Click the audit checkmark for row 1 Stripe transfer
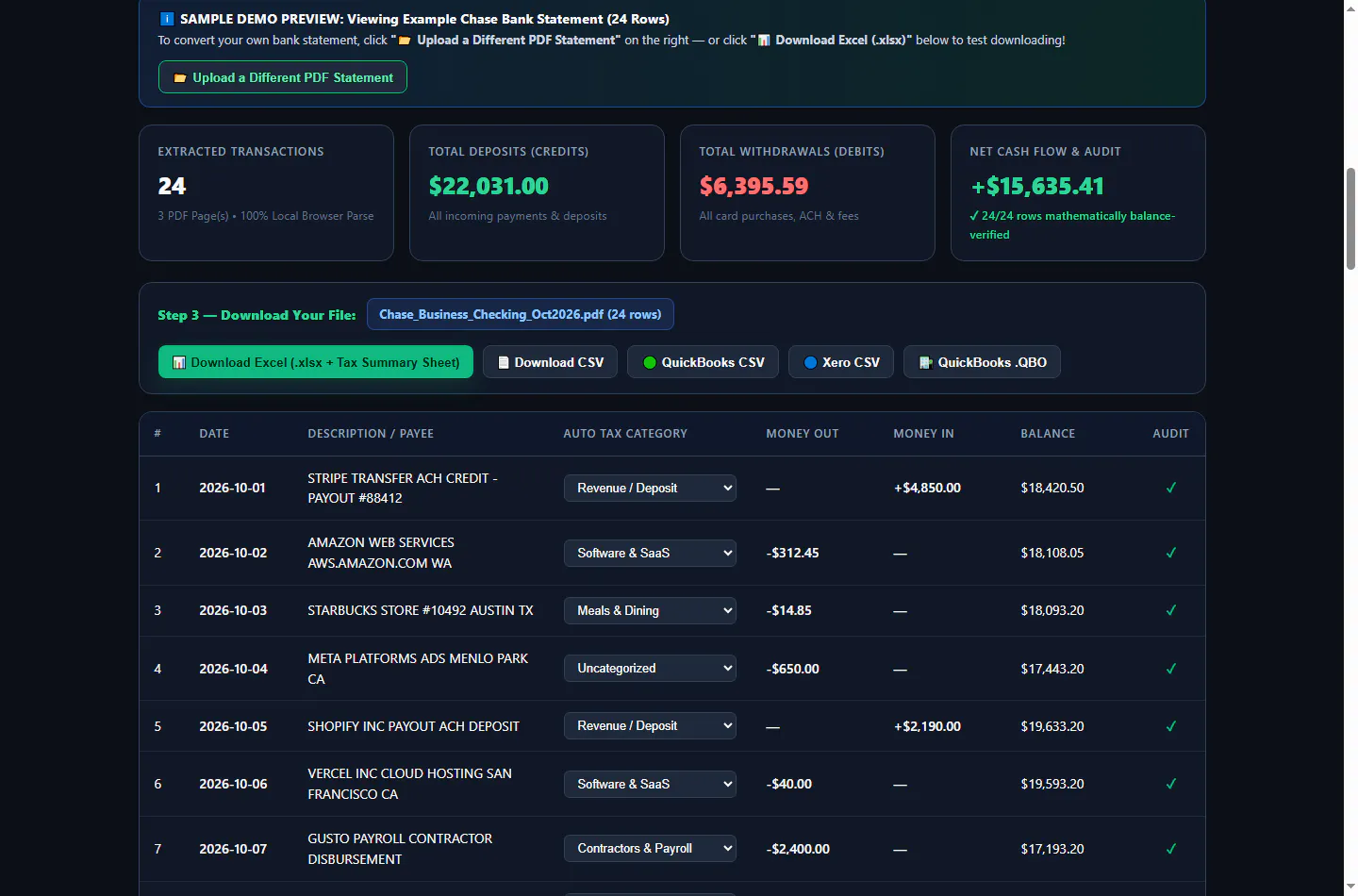This screenshot has height=896, width=1358. click(1171, 488)
